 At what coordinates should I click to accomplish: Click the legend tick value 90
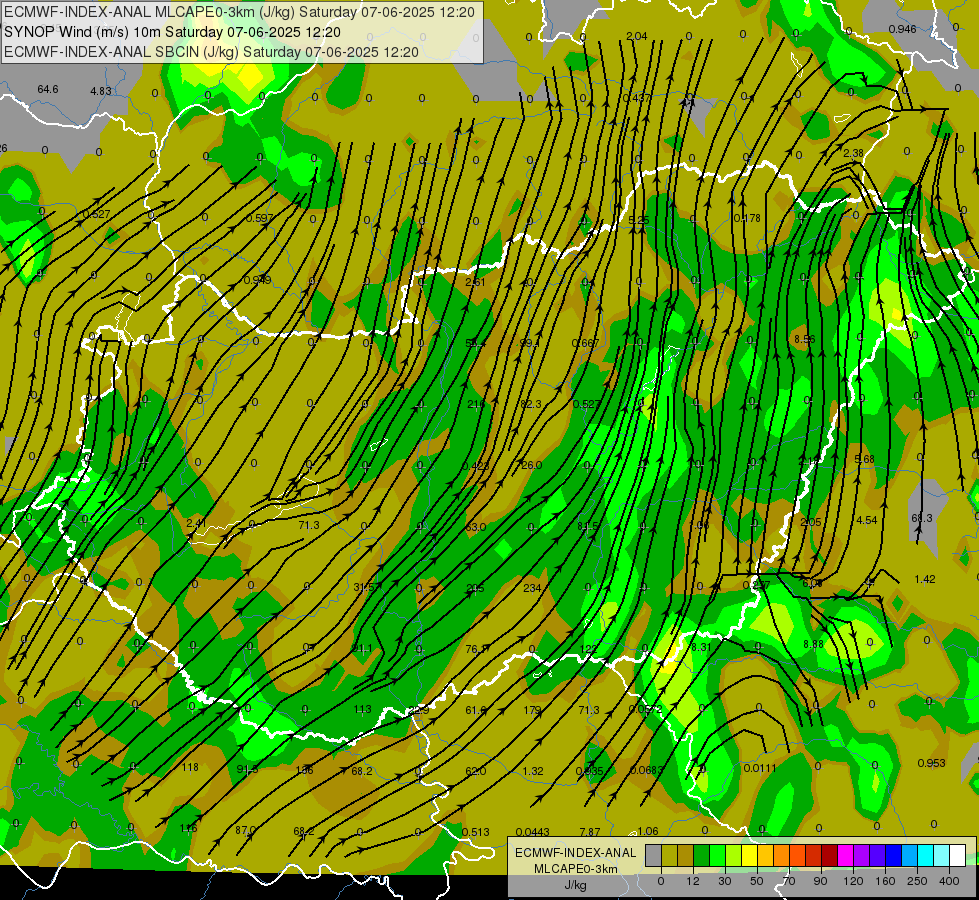pyautogui.click(x=820, y=881)
